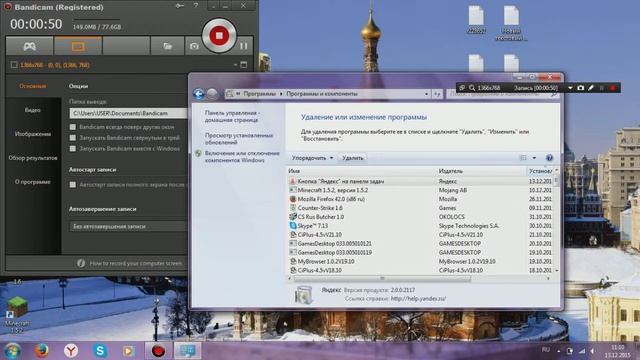Activate the pencil drawing tool on overlay bar
The image size is (640, 360).
point(591,88)
